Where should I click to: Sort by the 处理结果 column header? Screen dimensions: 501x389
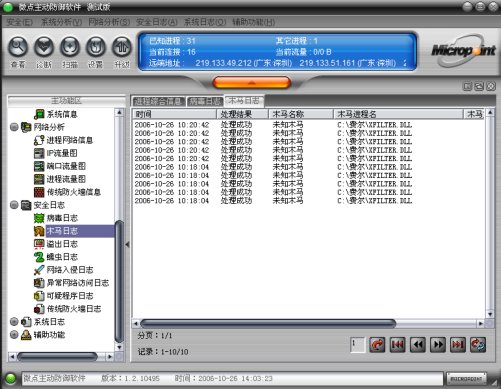click(x=243, y=114)
